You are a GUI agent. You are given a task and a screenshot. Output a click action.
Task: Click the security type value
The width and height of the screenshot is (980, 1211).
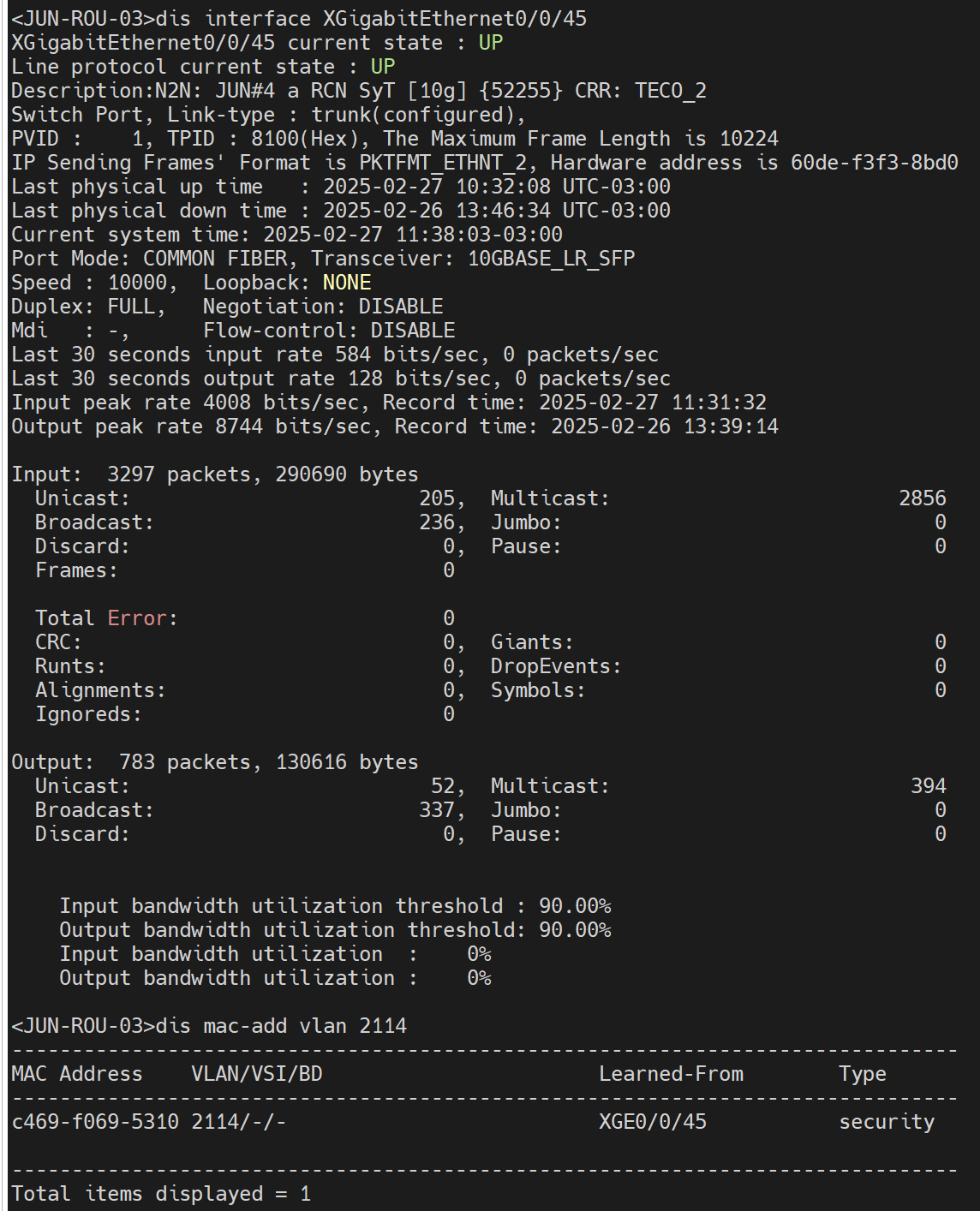[887, 1122]
